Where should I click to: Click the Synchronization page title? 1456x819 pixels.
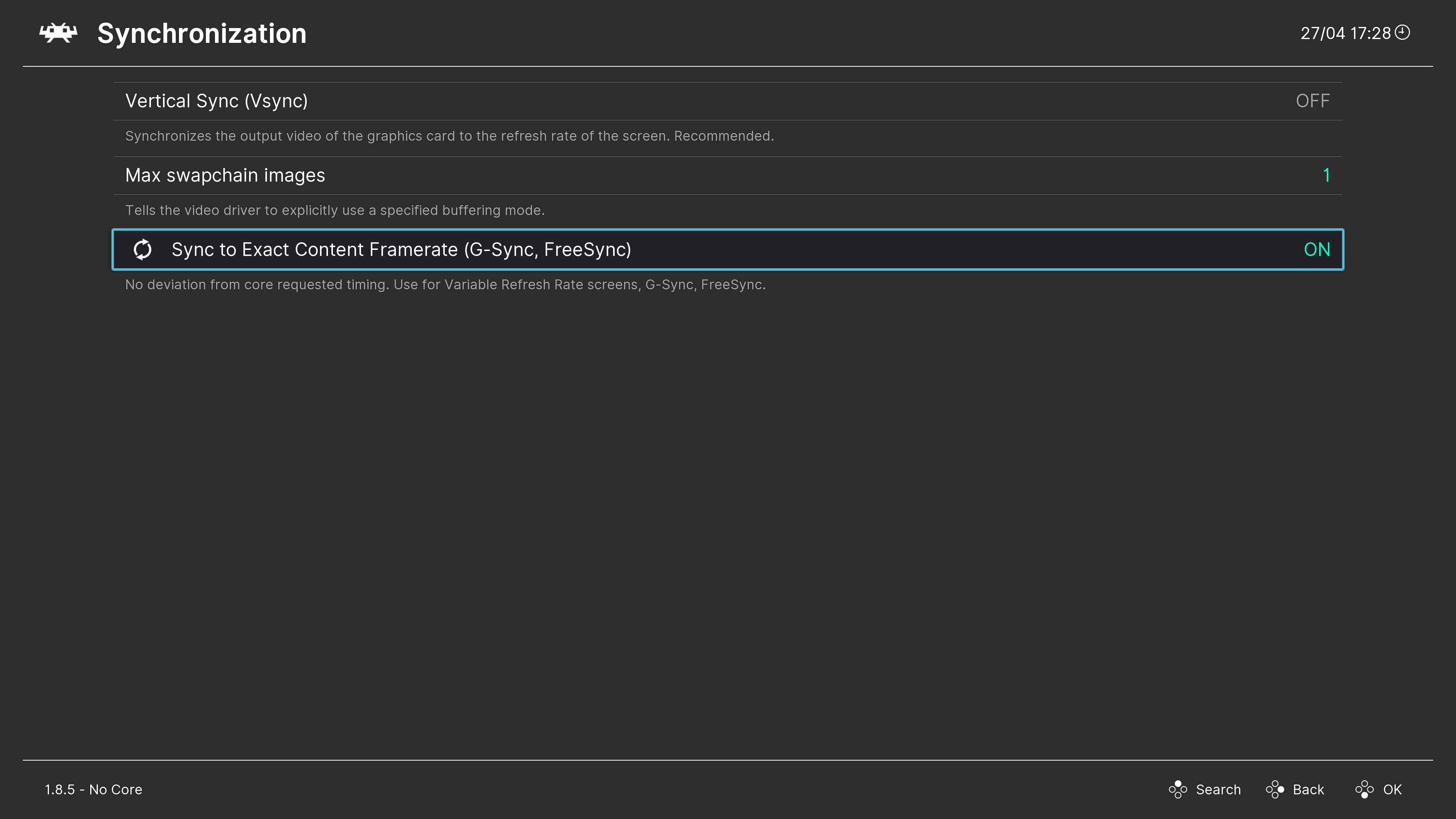(202, 33)
